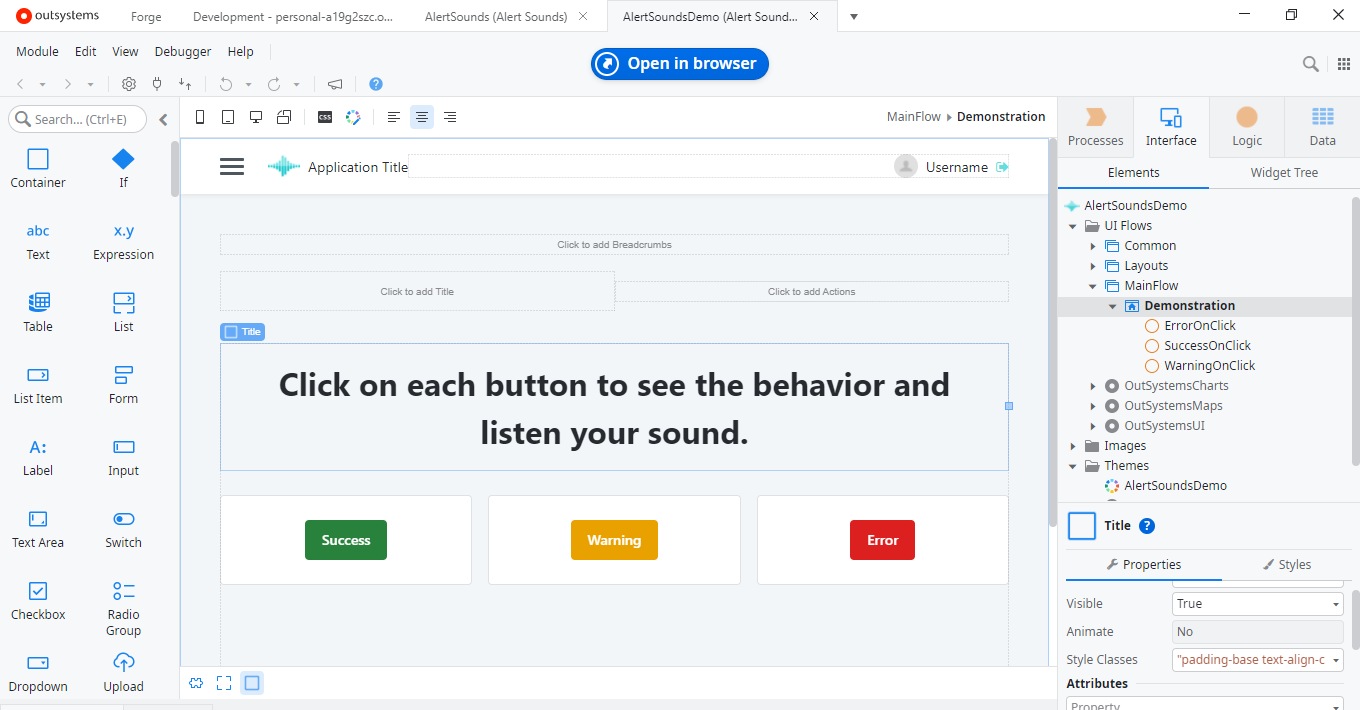Switch to the Logic tab
The height and width of the screenshot is (710, 1360).
coord(1246,127)
